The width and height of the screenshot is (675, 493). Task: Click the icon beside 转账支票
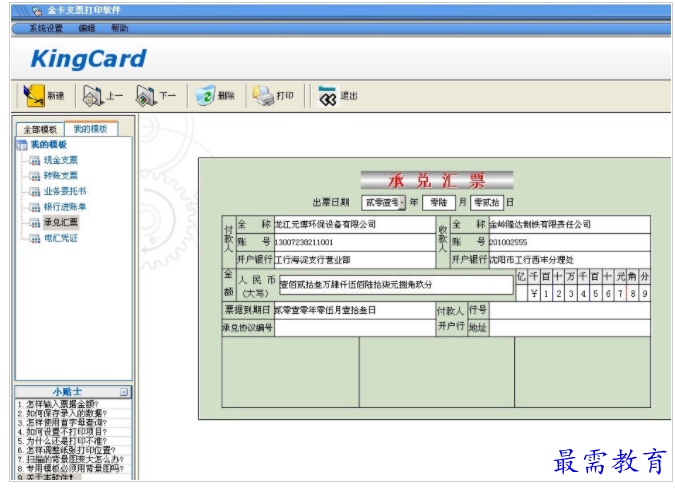[x=34, y=176]
